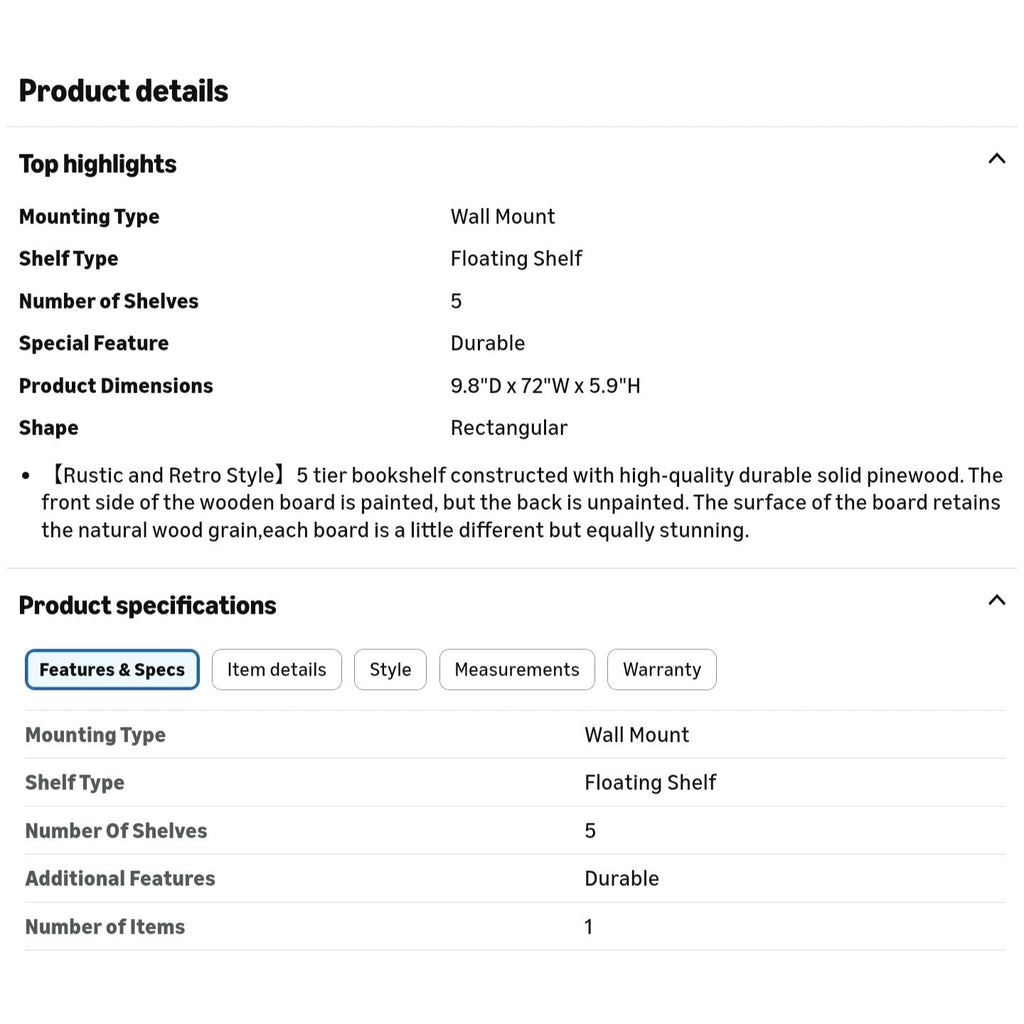The width and height of the screenshot is (1024, 1024).
Task: Click the Product specifications heading
Action: 148,605
